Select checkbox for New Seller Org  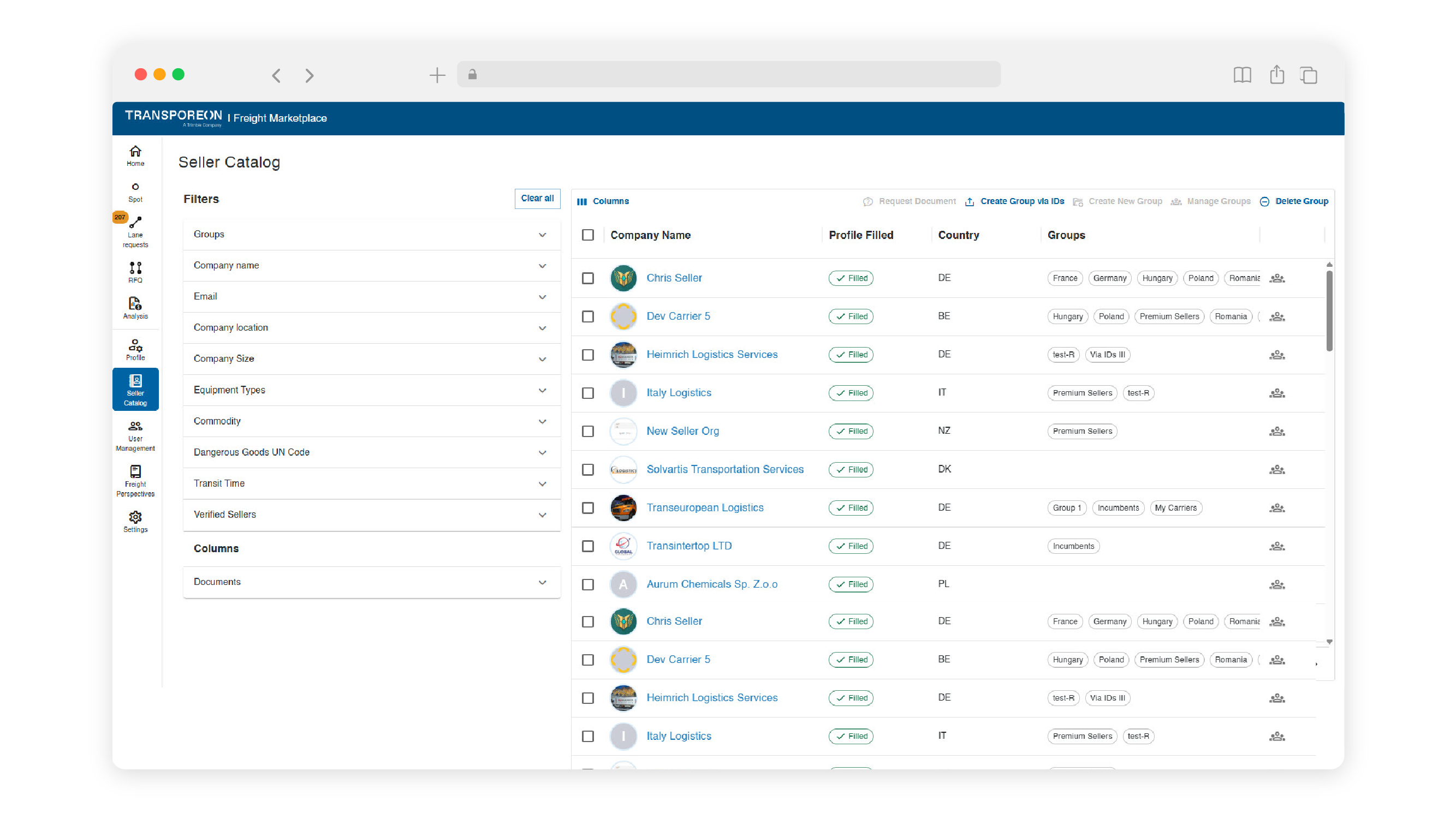[x=588, y=431]
